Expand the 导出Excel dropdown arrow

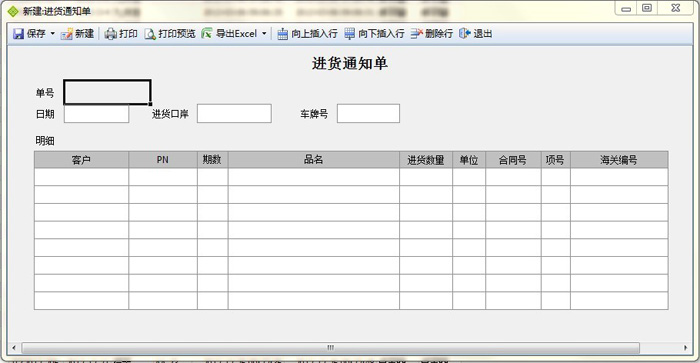pyautogui.click(x=264, y=33)
